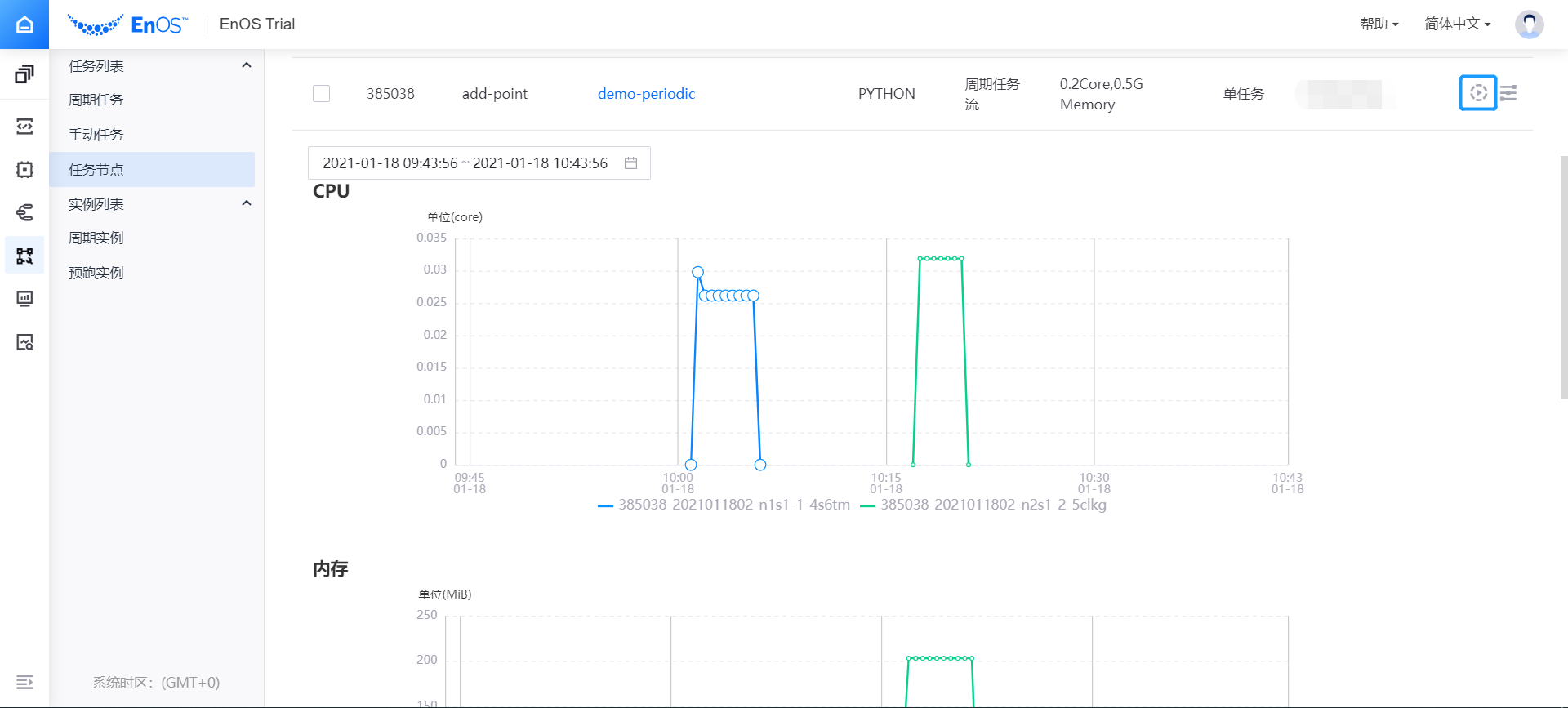Collapse sidebar with bottom menu icon
This screenshot has height=708, width=1568.
coord(24,682)
